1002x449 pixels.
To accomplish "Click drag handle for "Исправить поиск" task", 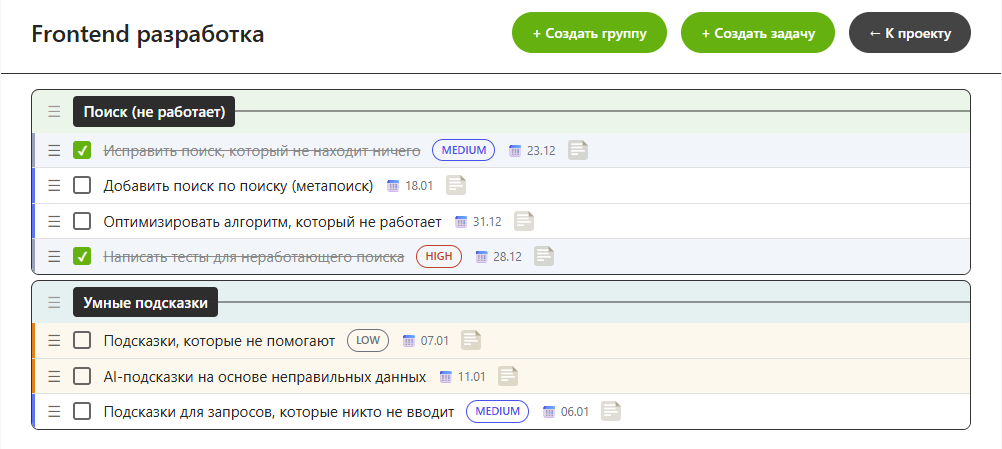I will click(x=54, y=151).
